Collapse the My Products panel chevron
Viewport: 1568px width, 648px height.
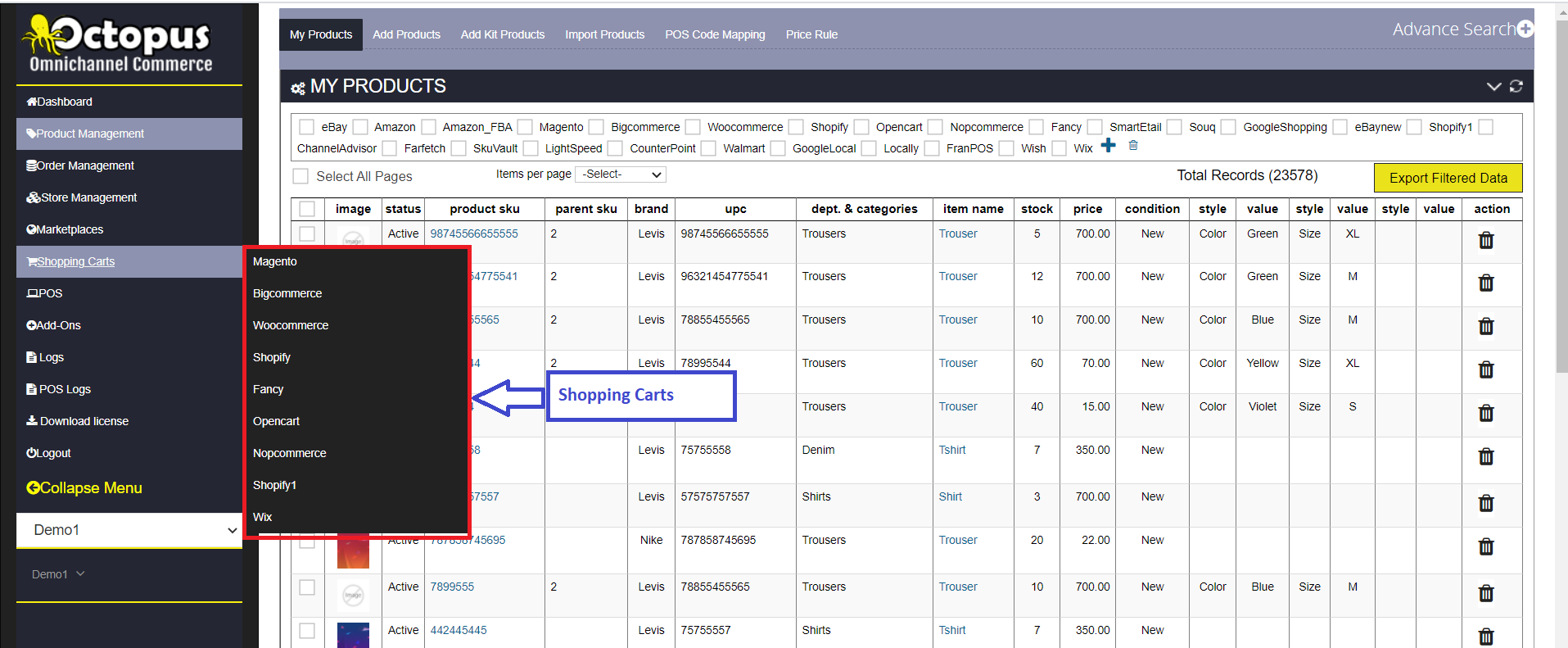[x=1493, y=86]
